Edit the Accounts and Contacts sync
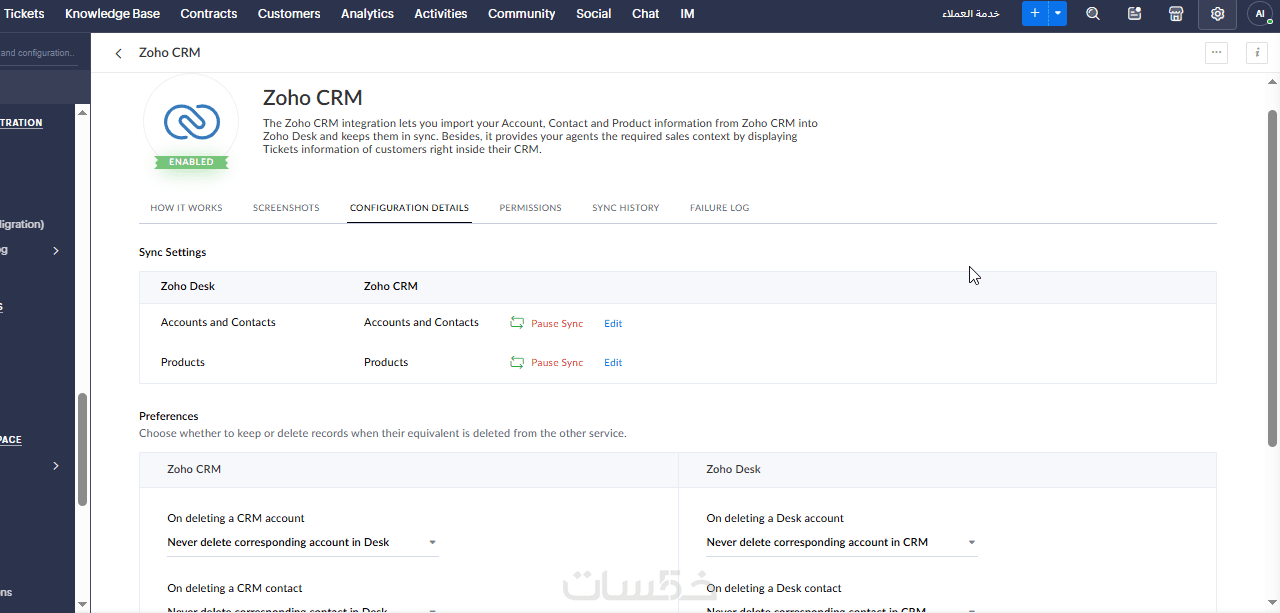The width and height of the screenshot is (1280, 613). 613,324
